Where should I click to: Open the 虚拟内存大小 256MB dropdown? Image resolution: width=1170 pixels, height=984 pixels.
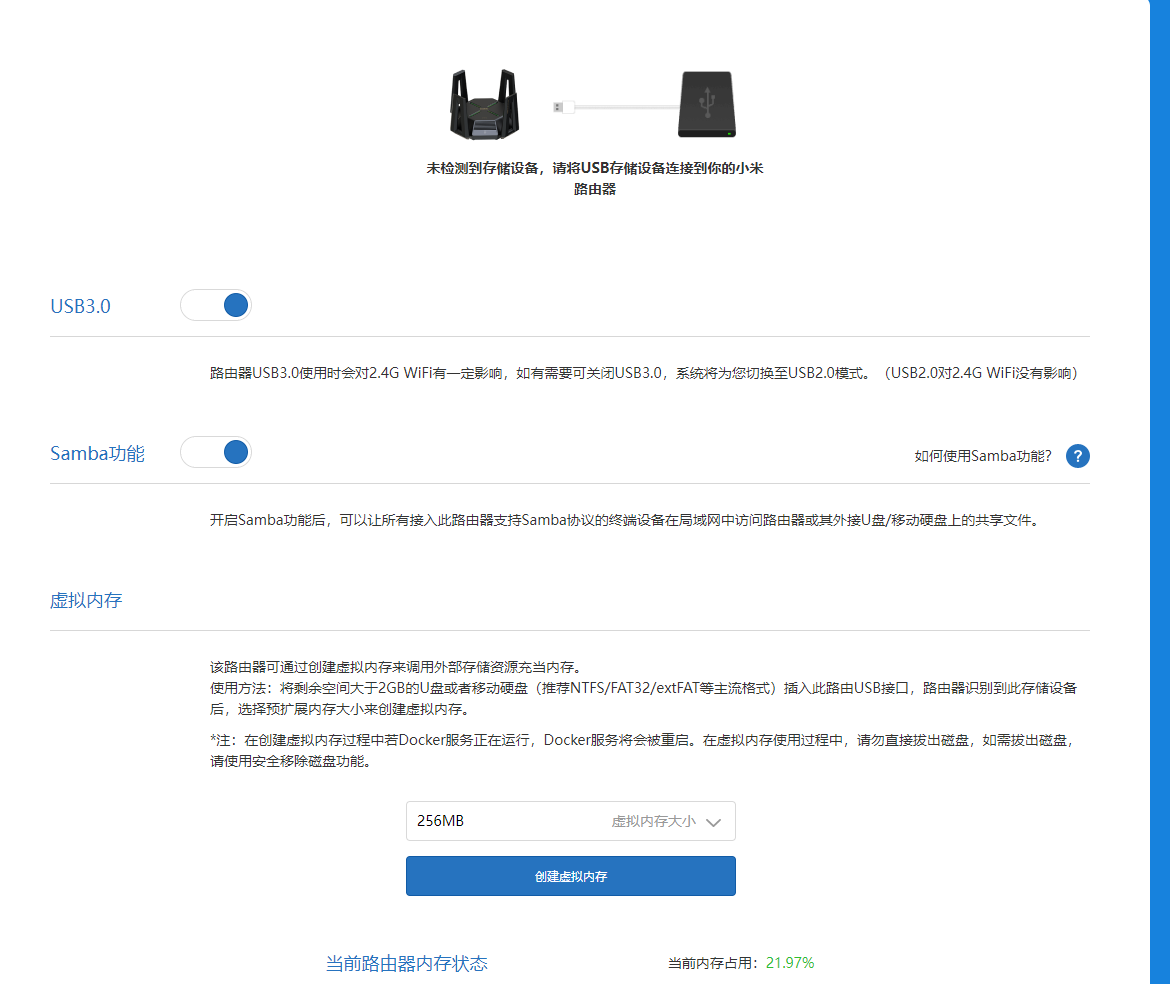pos(571,821)
